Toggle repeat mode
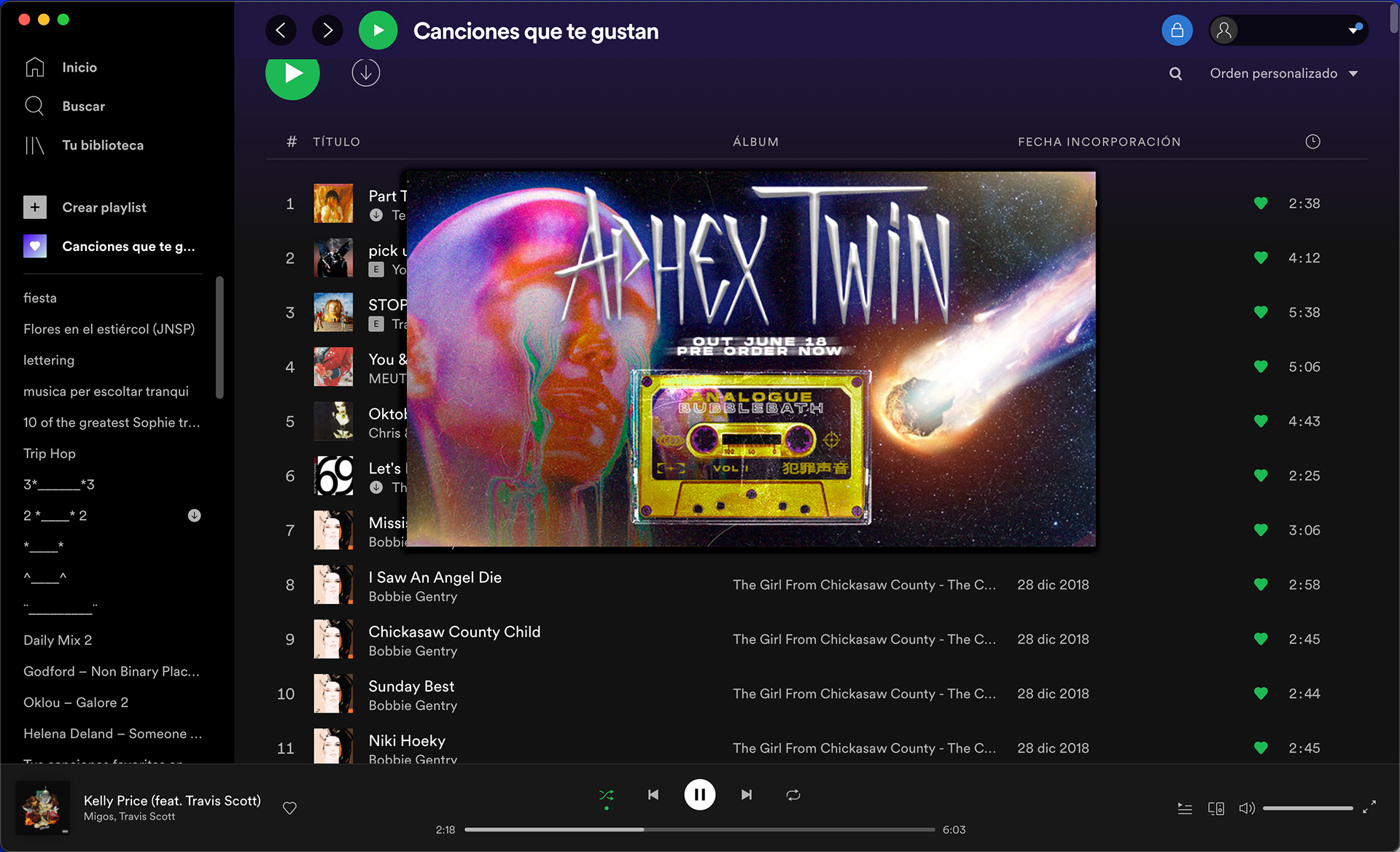This screenshot has width=1400, height=852. (x=793, y=795)
